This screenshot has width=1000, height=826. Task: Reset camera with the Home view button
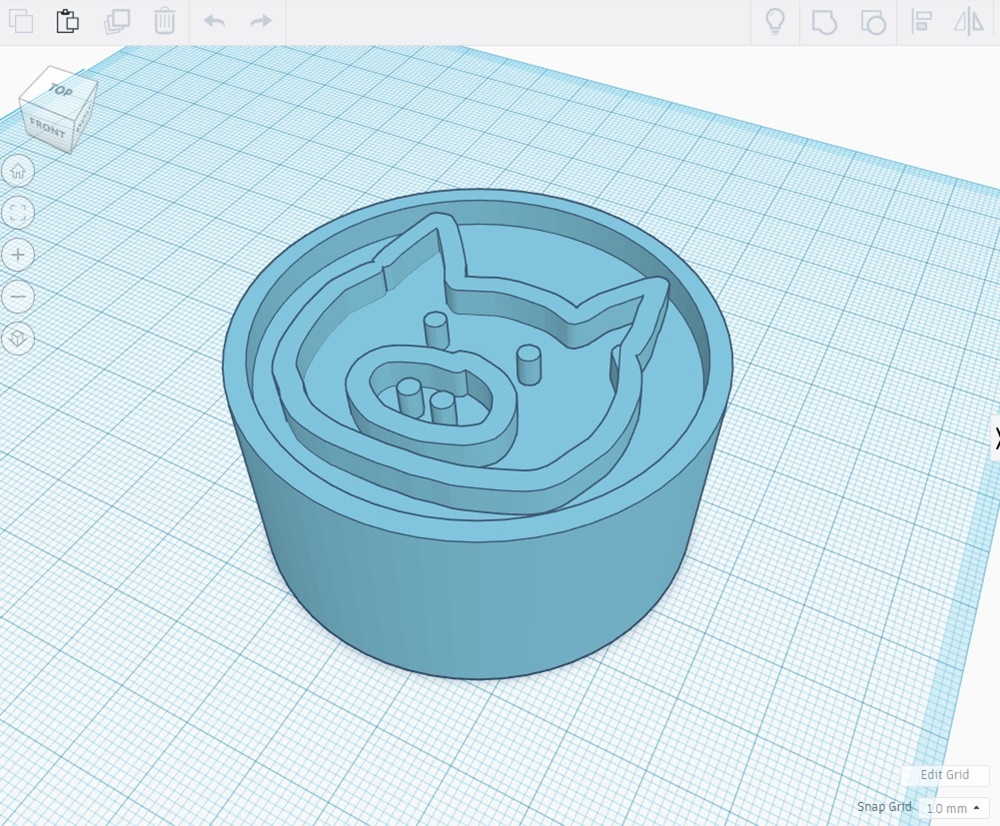[x=18, y=171]
